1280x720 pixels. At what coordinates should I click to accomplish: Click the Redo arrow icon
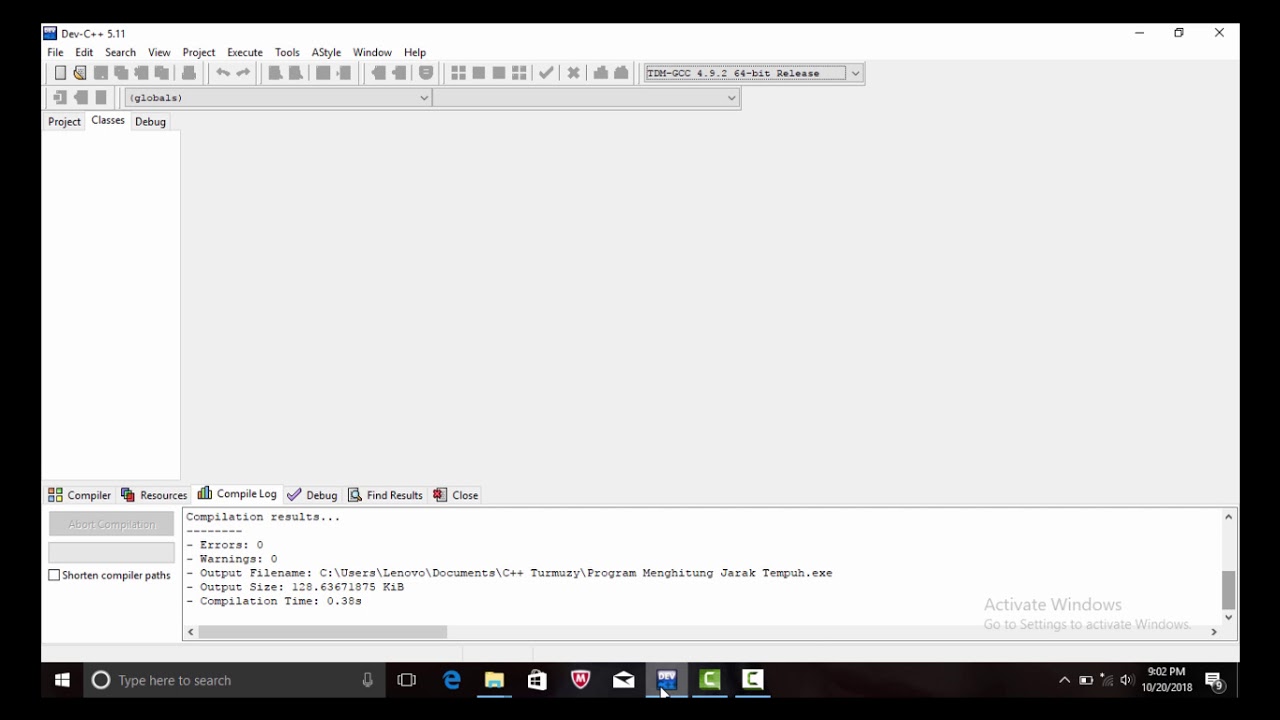pos(243,73)
